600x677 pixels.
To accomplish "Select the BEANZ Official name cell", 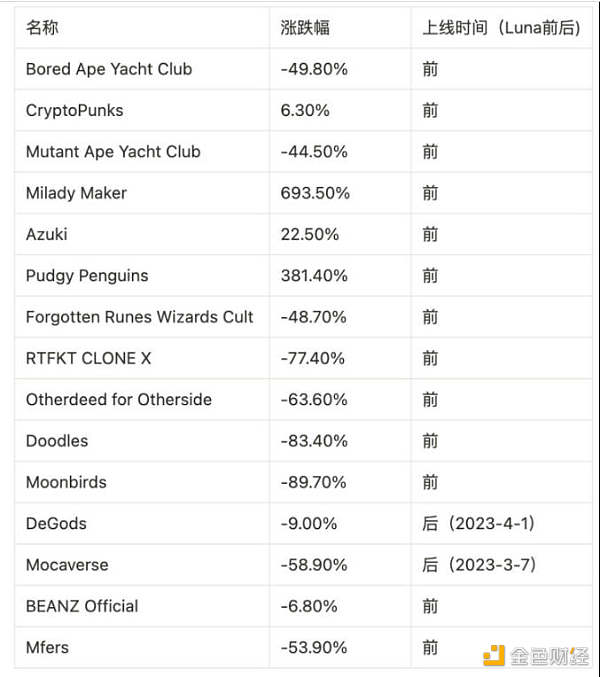I will point(82,606).
